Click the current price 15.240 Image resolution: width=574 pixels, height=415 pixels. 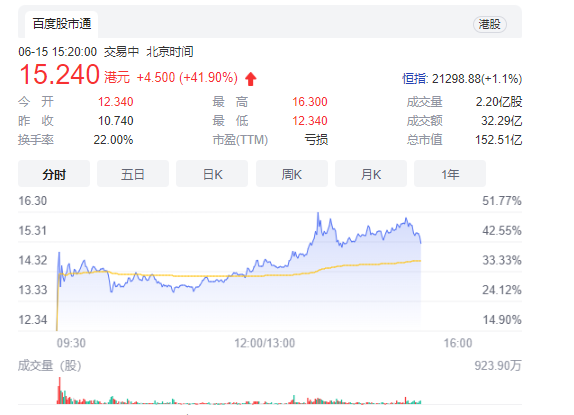click(x=59, y=75)
